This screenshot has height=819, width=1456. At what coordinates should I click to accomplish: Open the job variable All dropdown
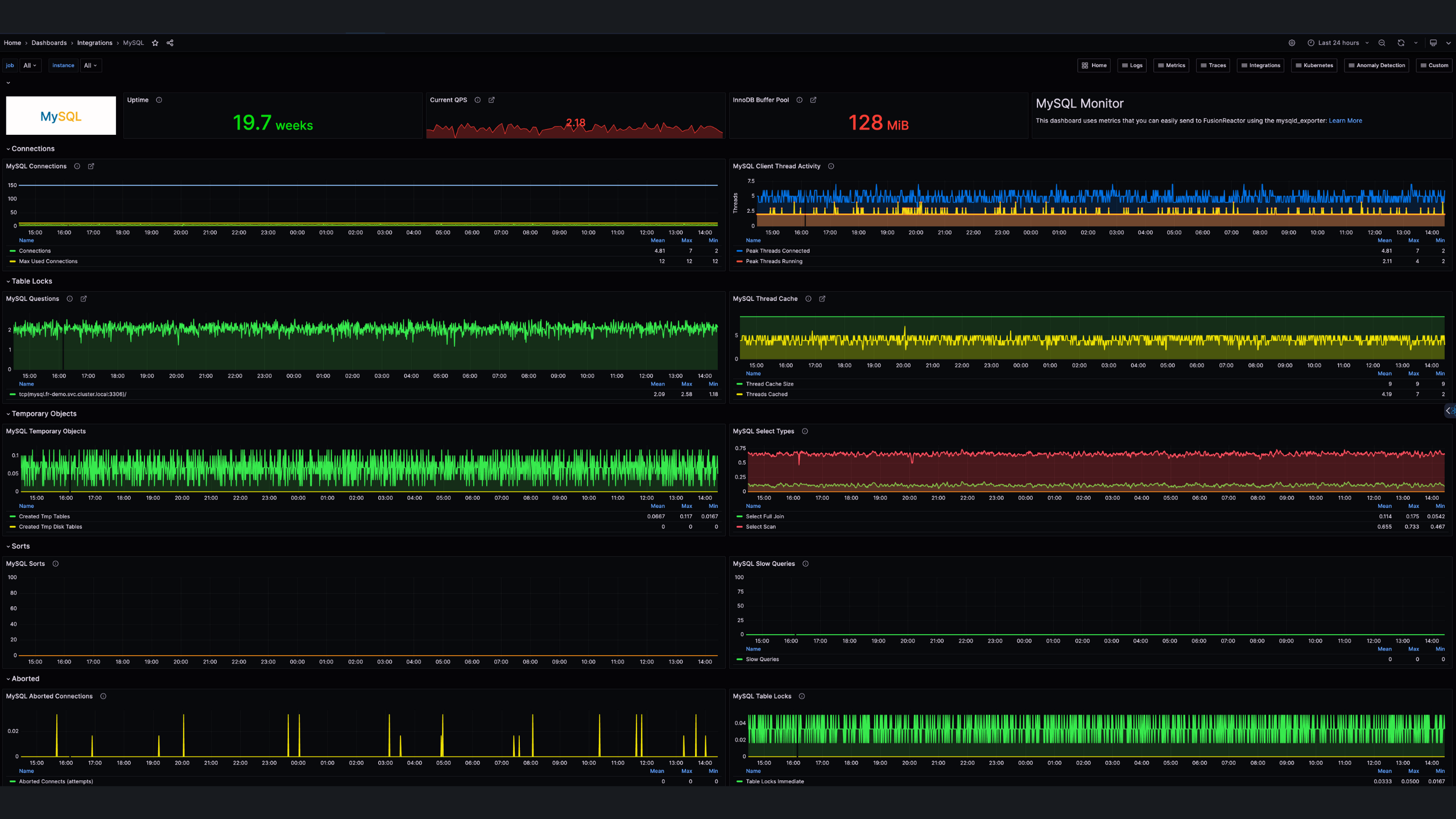(x=30, y=65)
